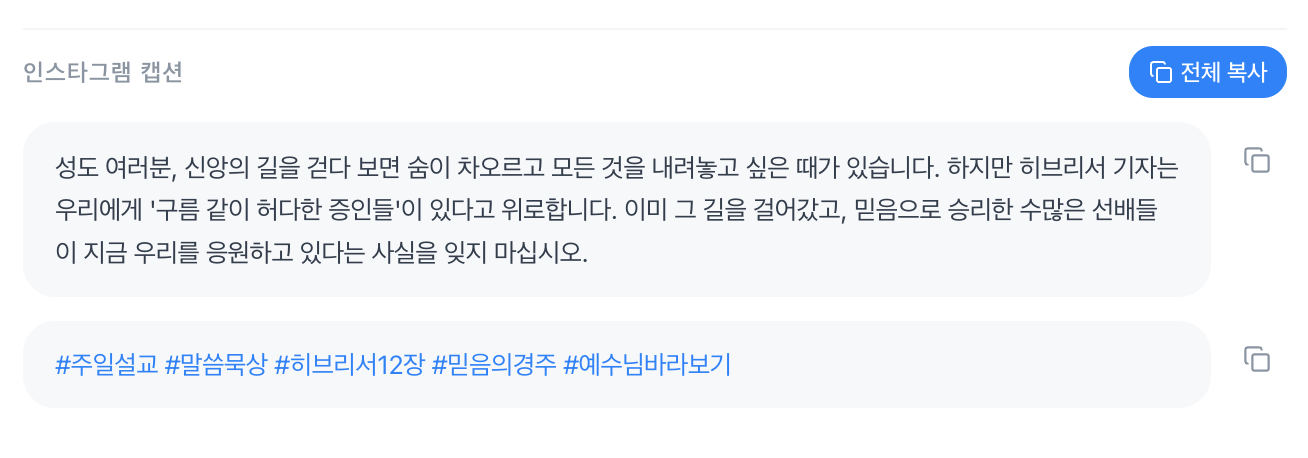Viewport: 1308px width, 458px height.
Task: Click the caption's last line ending 마십시오
Action: tap(320, 253)
